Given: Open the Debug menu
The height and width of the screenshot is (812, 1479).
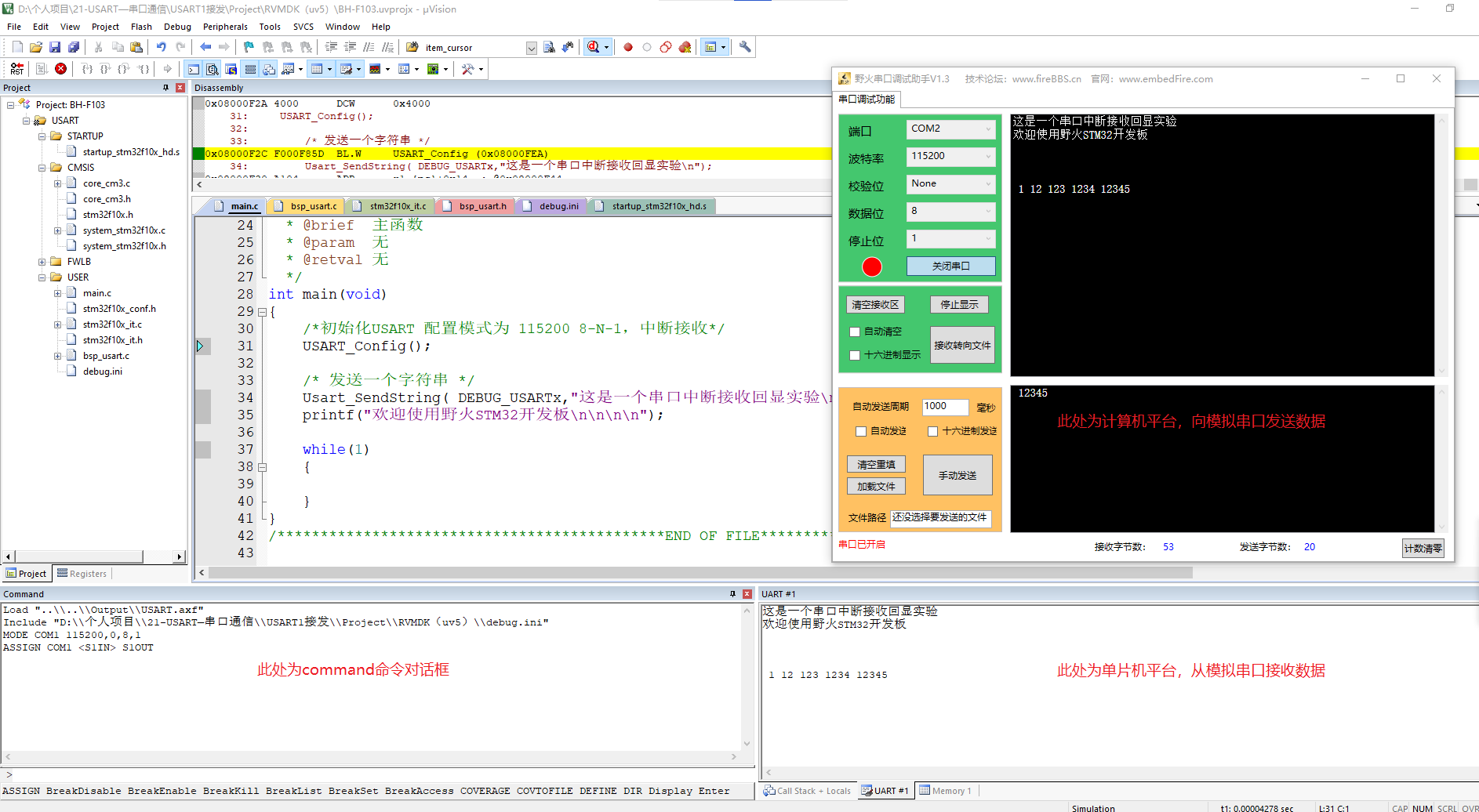Looking at the screenshot, I should (177, 27).
